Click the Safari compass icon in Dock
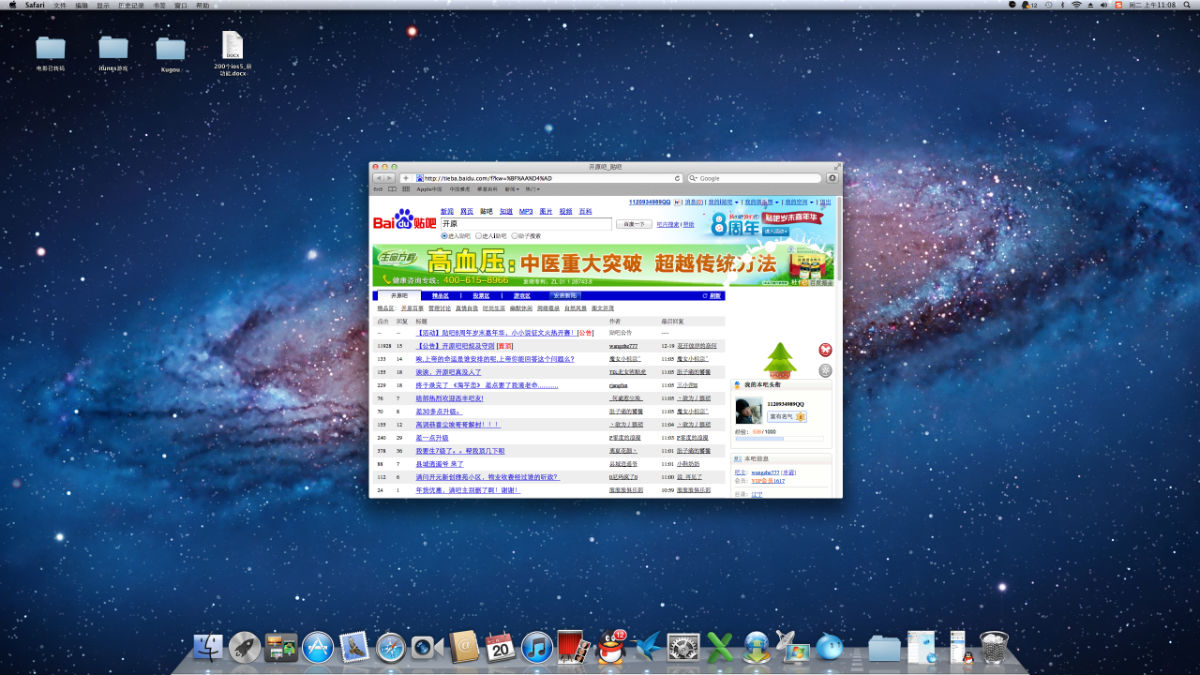 tap(390, 648)
